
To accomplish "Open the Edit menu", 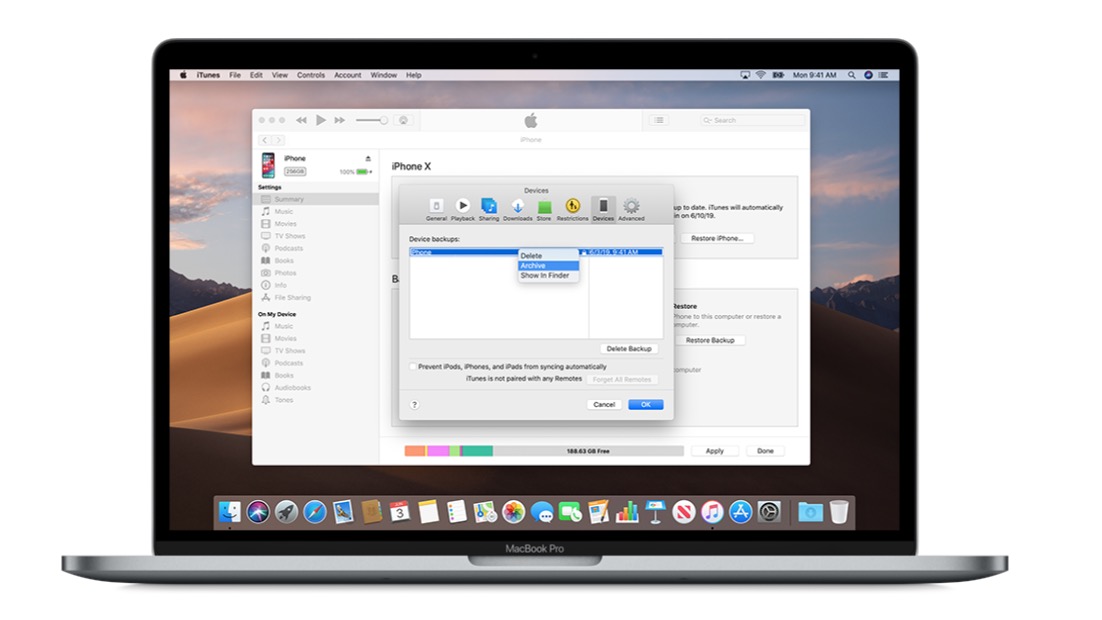I will [x=256, y=75].
